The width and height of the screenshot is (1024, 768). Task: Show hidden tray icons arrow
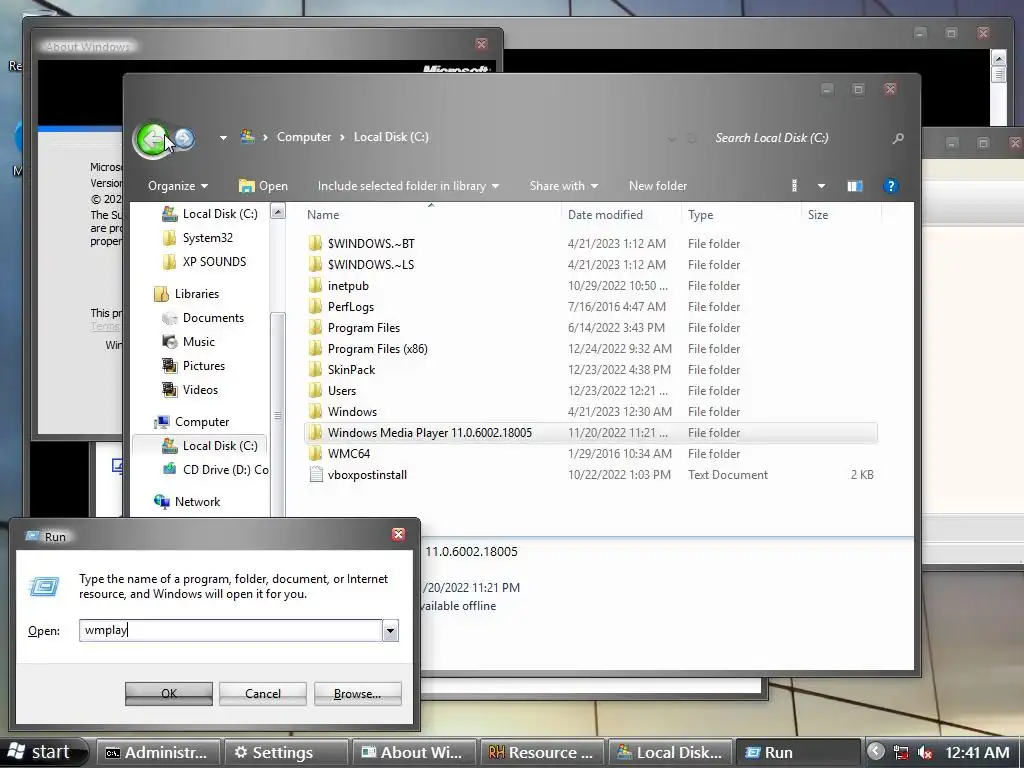click(876, 752)
